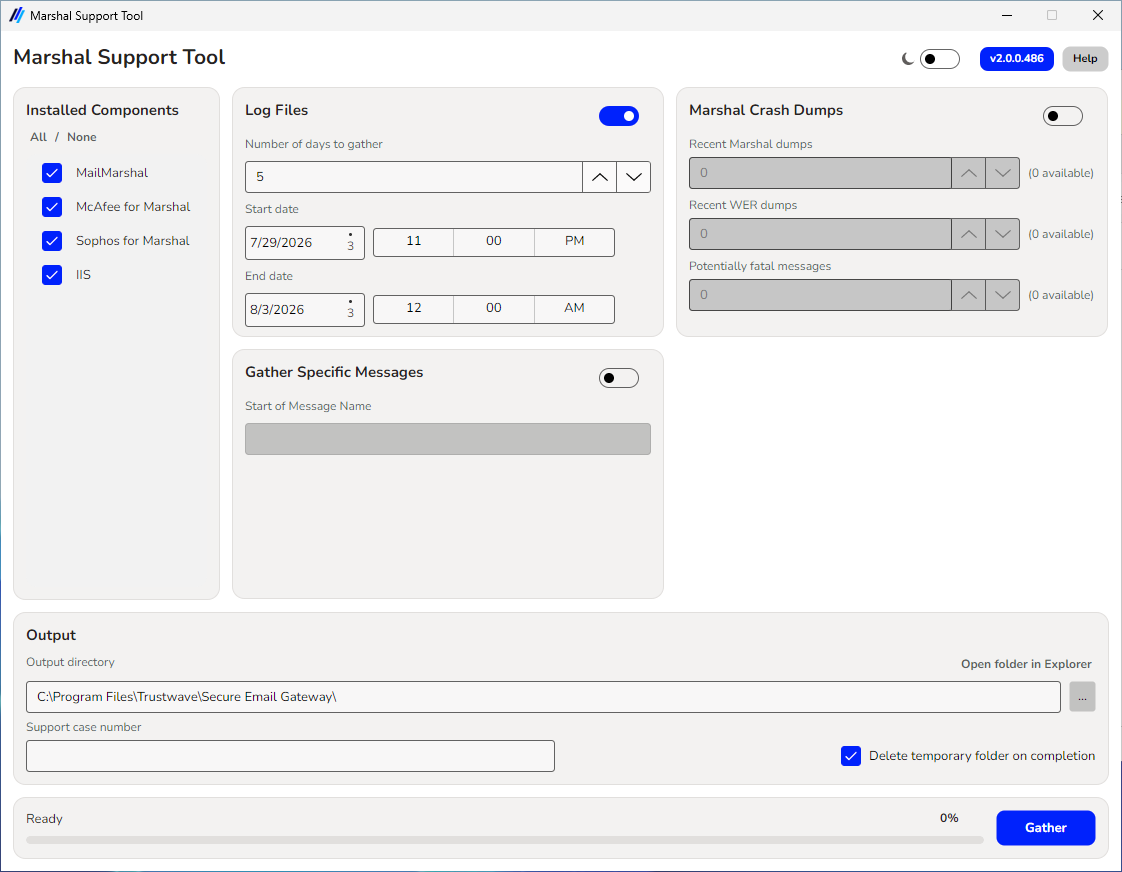Decrease Recent Marshal dumps with down arrow
1122x872 pixels.
(x=1003, y=173)
